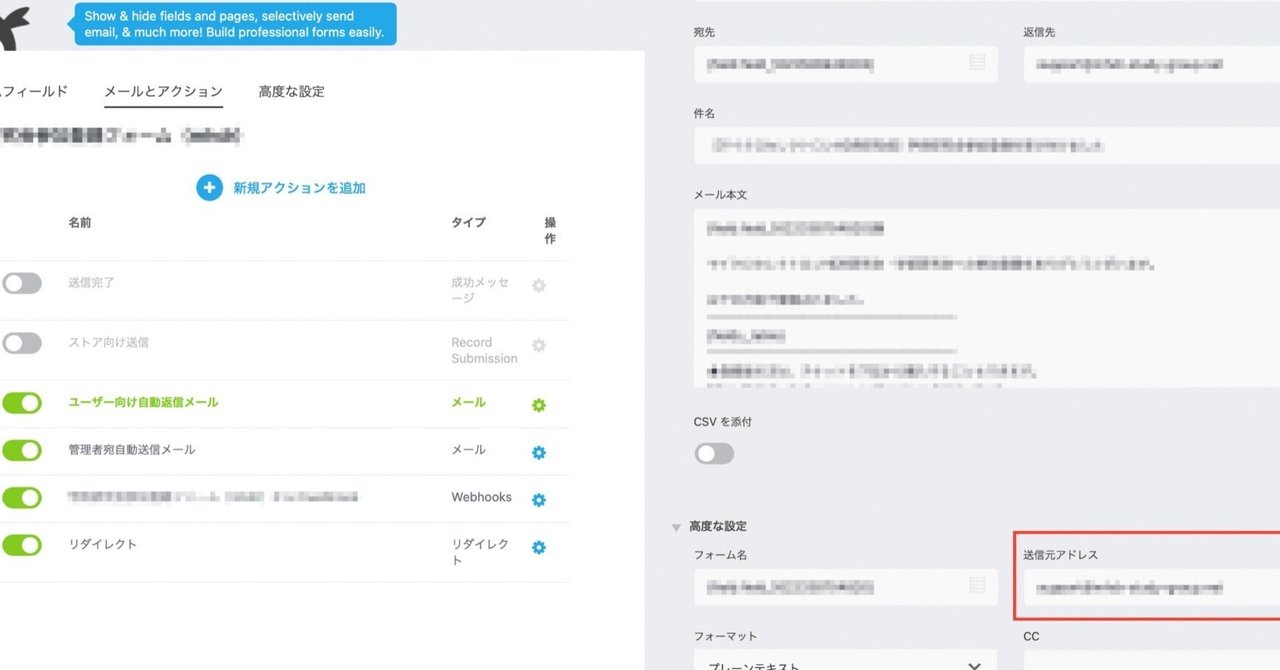Open settings gear for ストア向け送信 action
1280x670 pixels.
click(x=539, y=345)
